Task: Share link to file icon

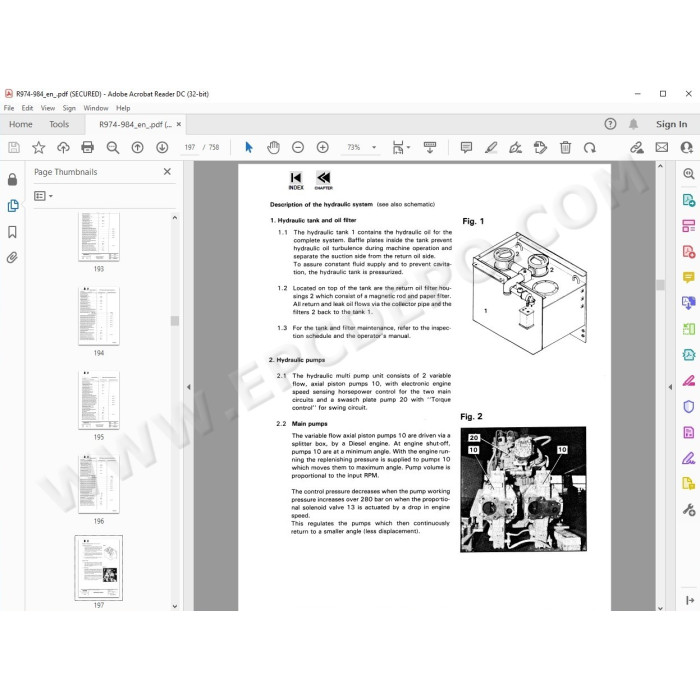Action: pos(637,147)
